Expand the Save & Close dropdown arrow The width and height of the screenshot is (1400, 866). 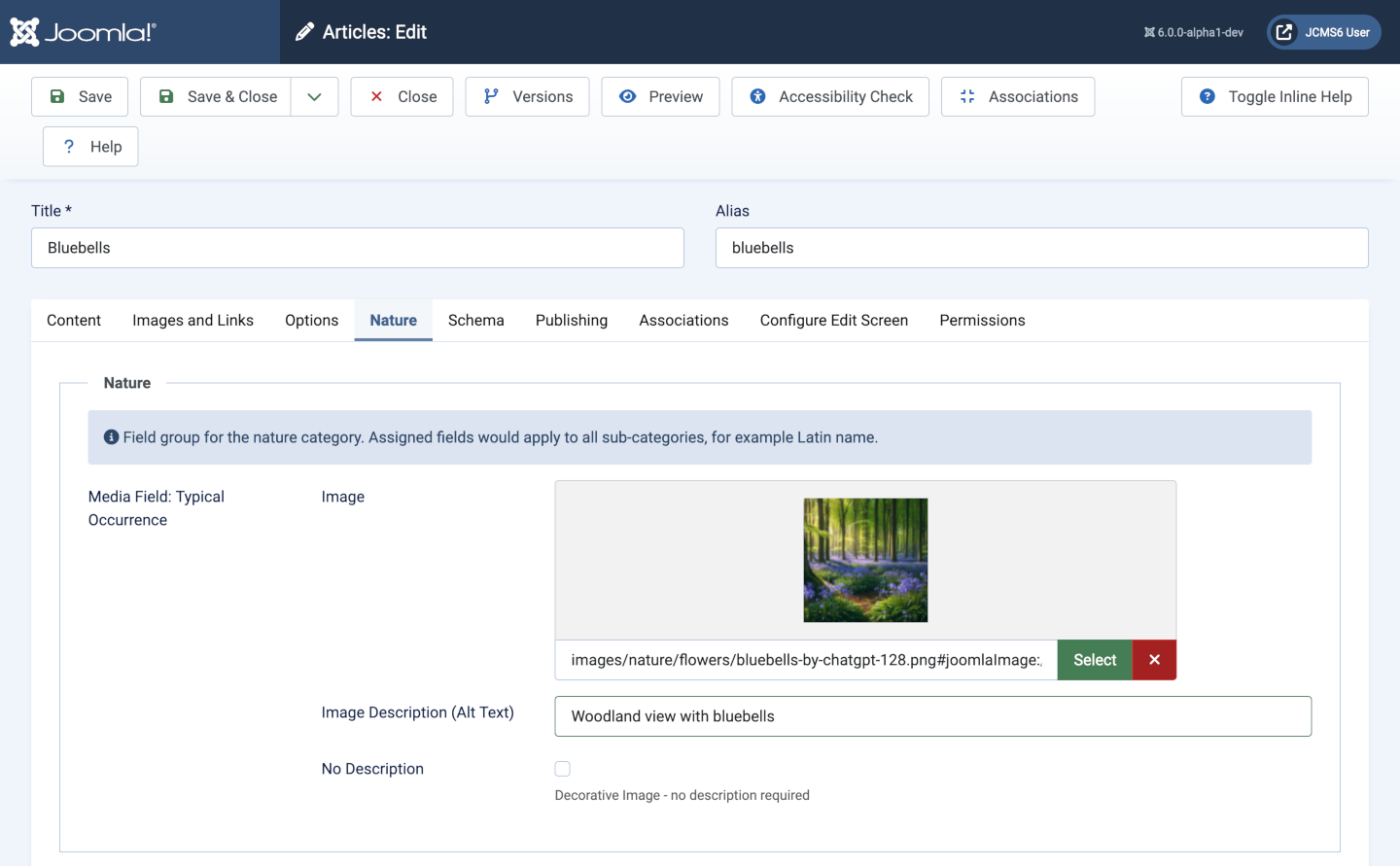pyautogui.click(x=314, y=97)
